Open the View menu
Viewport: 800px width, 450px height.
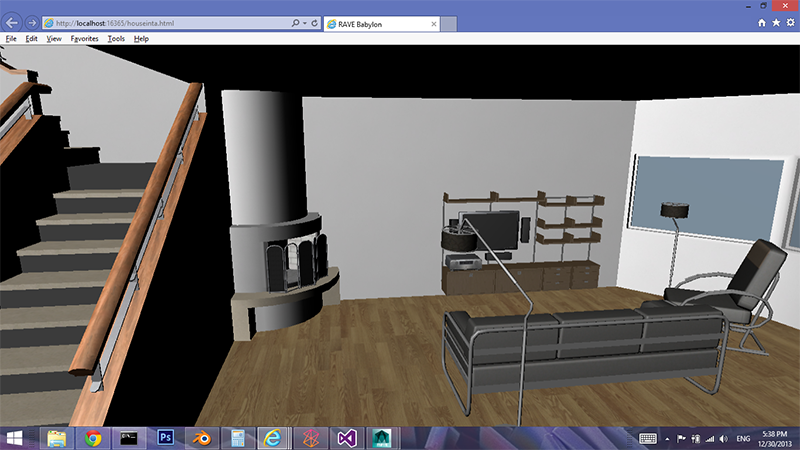[x=54, y=39]
